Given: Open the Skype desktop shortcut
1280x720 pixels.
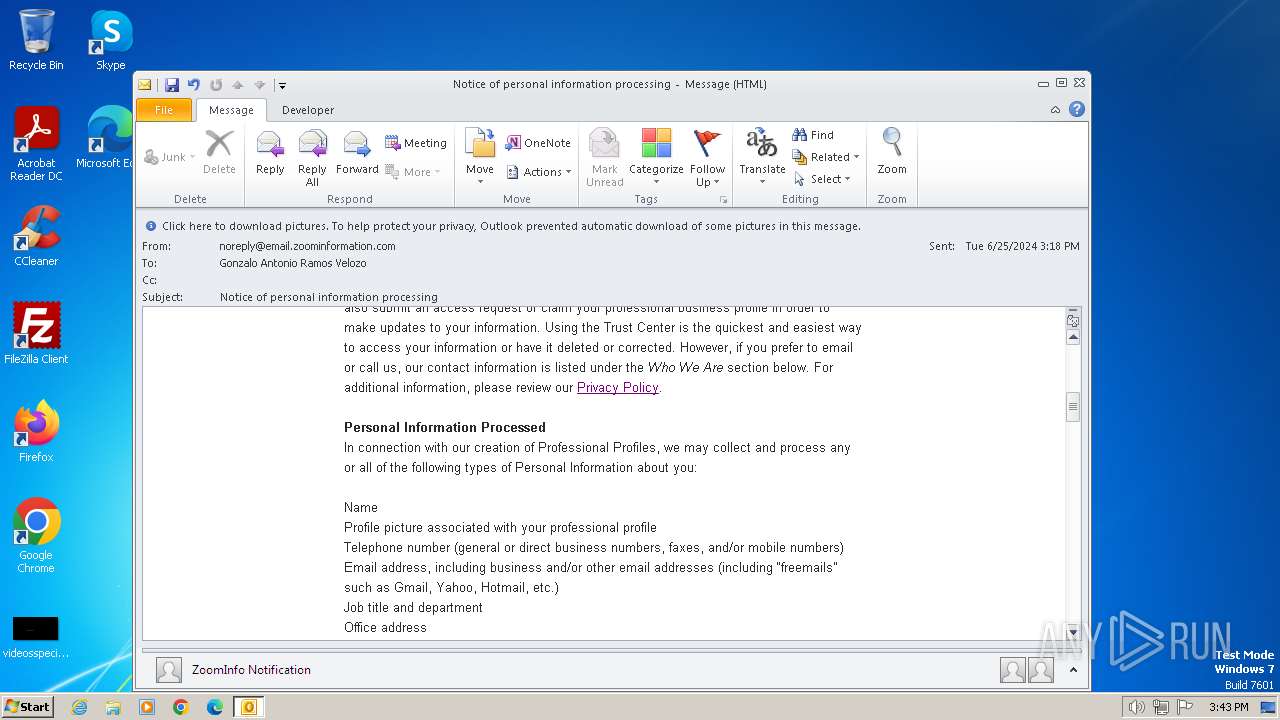Looking at the screenshot, I should coord(111,40).
